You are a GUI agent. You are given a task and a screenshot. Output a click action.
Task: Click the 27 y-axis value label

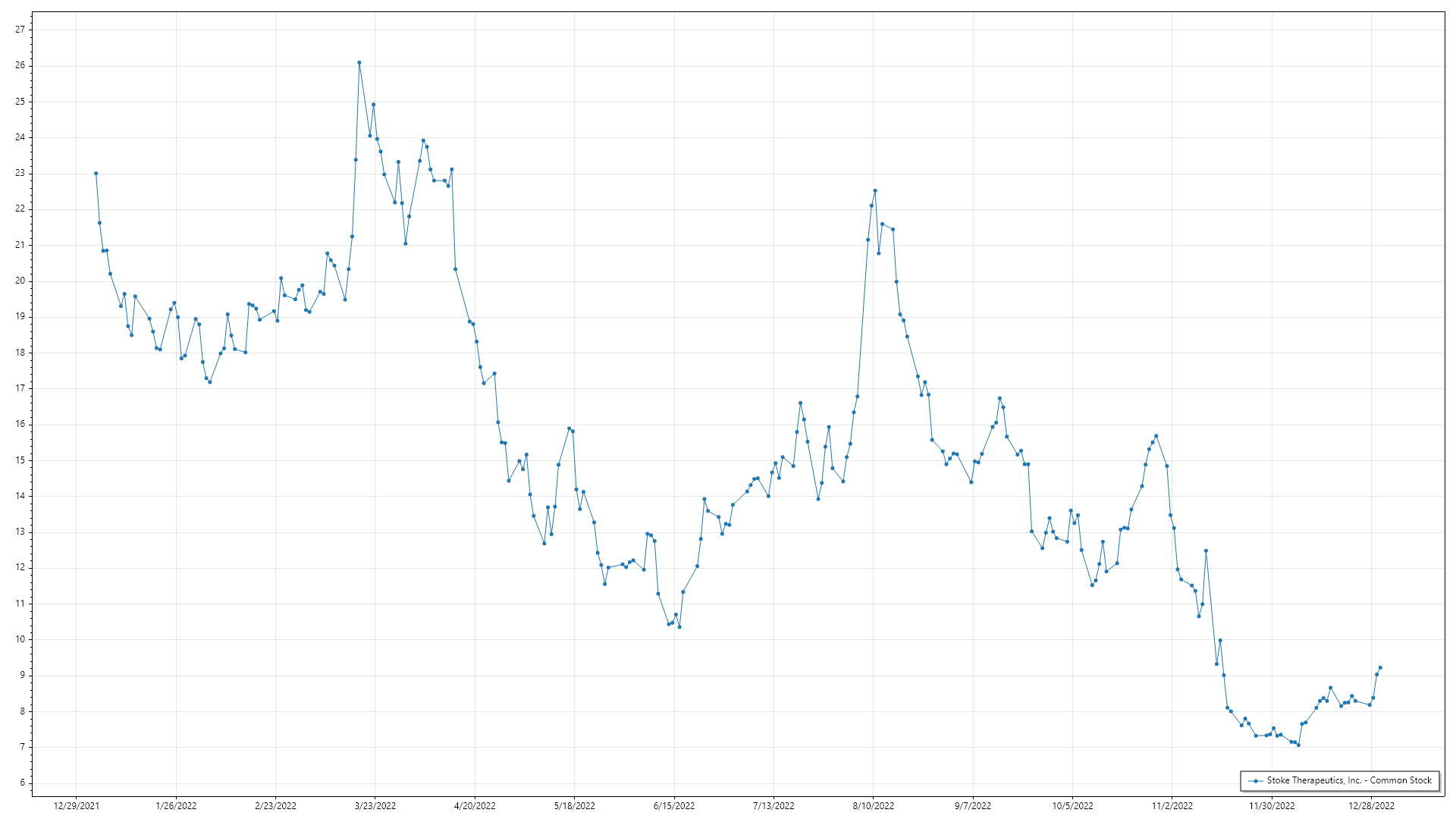pos(20,30)
